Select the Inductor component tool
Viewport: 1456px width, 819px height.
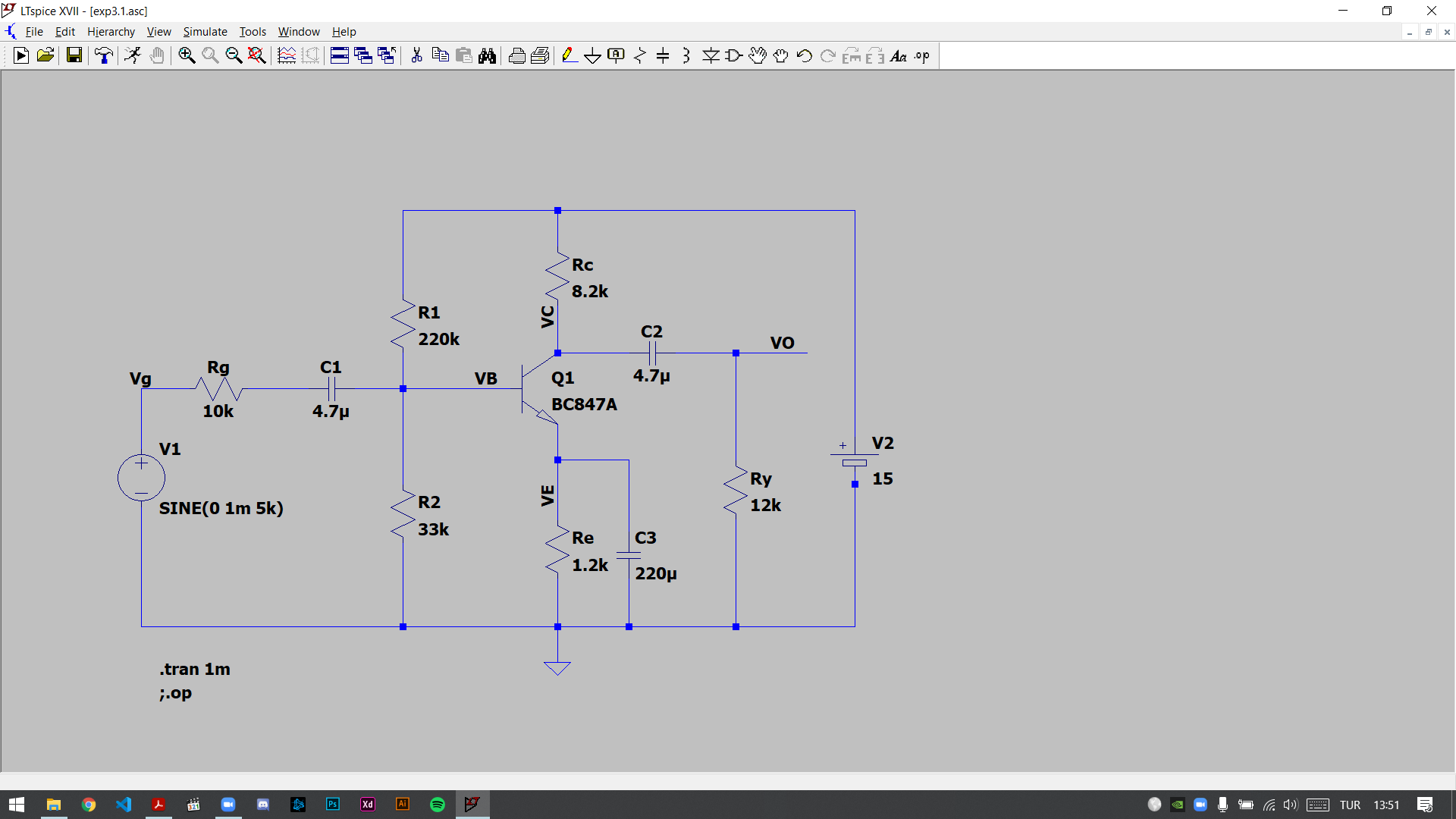[686, 55]
